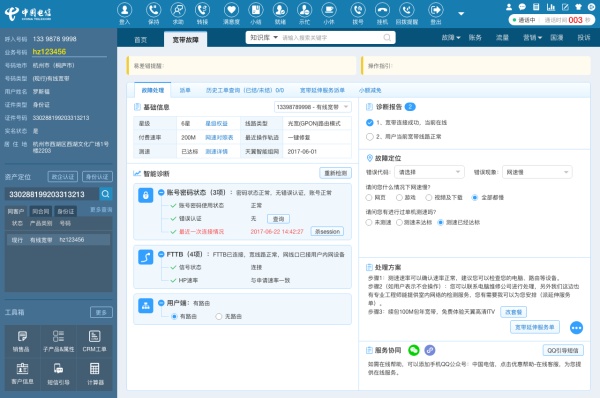Open the 故障 menu dropdown

point(451,38)
